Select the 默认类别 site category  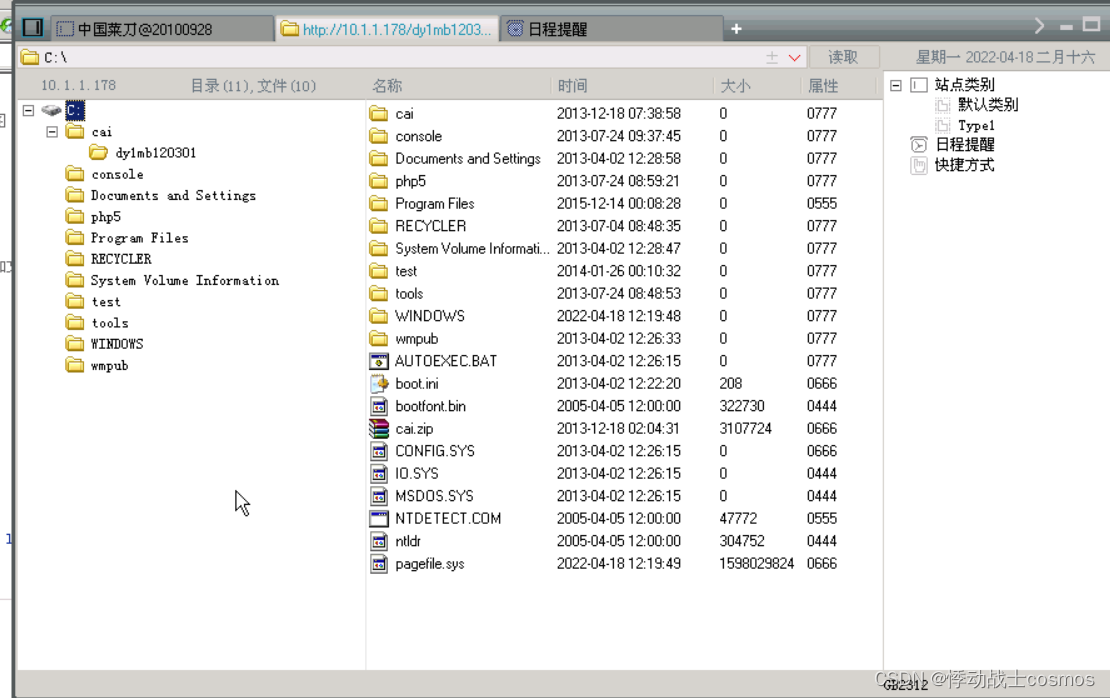tap(988, 105)
